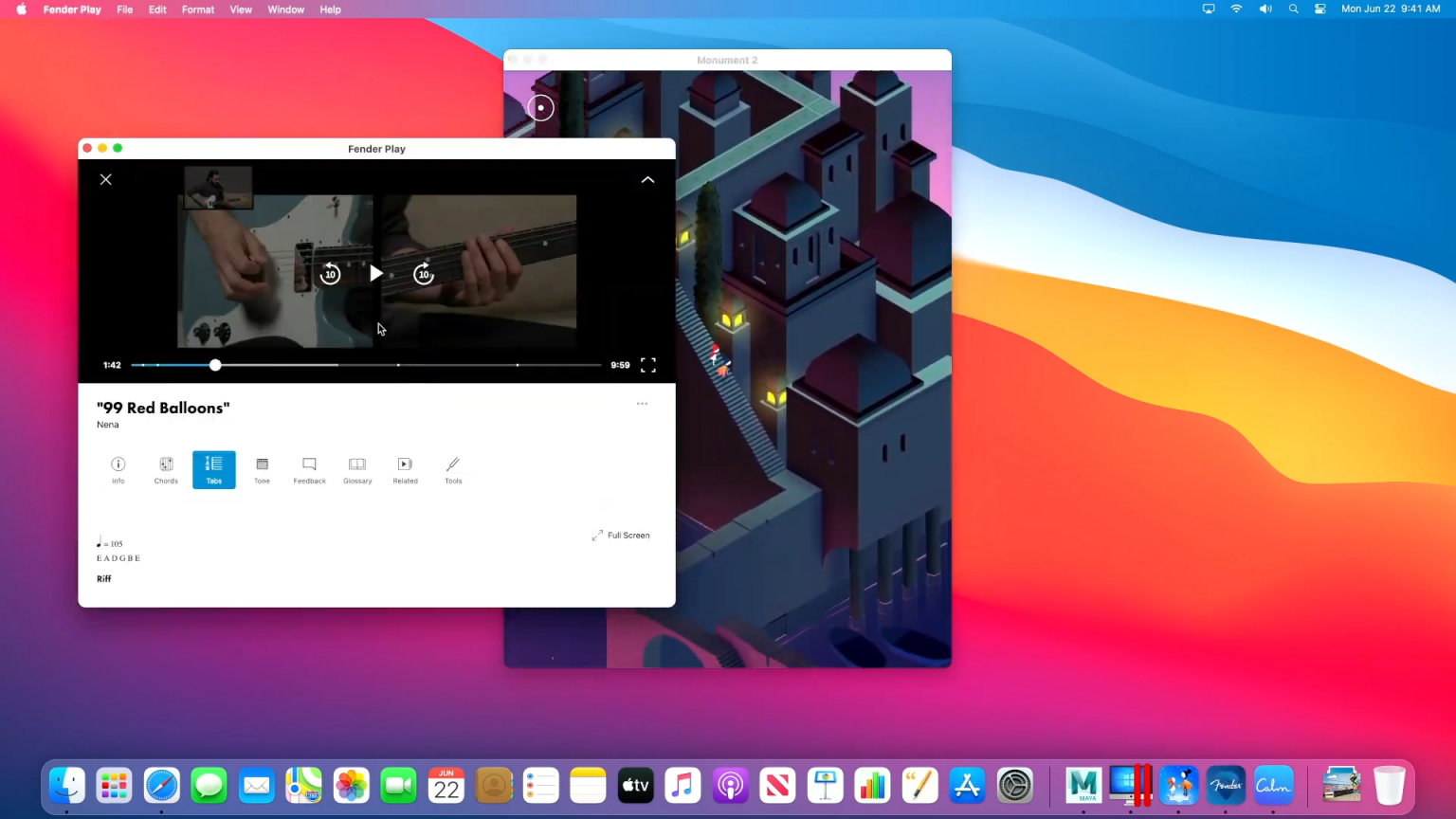Screen dimensions: 1456x819
Task: Open Finder from the Dock
Action: point(67,785)
